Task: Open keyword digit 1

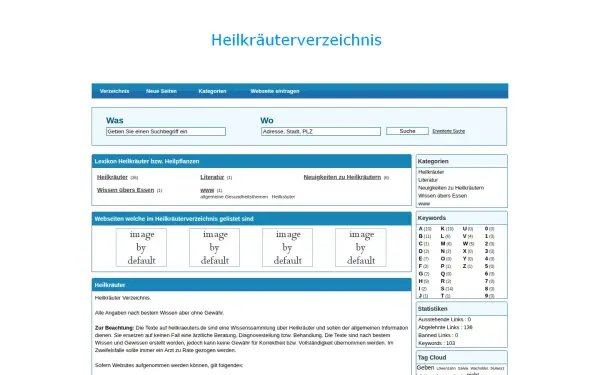Action: click(x=487, y=236)
